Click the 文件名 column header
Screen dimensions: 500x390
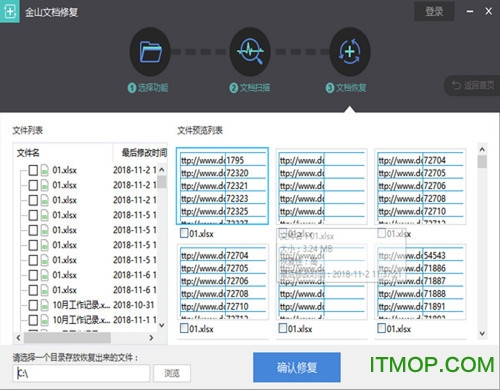[28, 153]
